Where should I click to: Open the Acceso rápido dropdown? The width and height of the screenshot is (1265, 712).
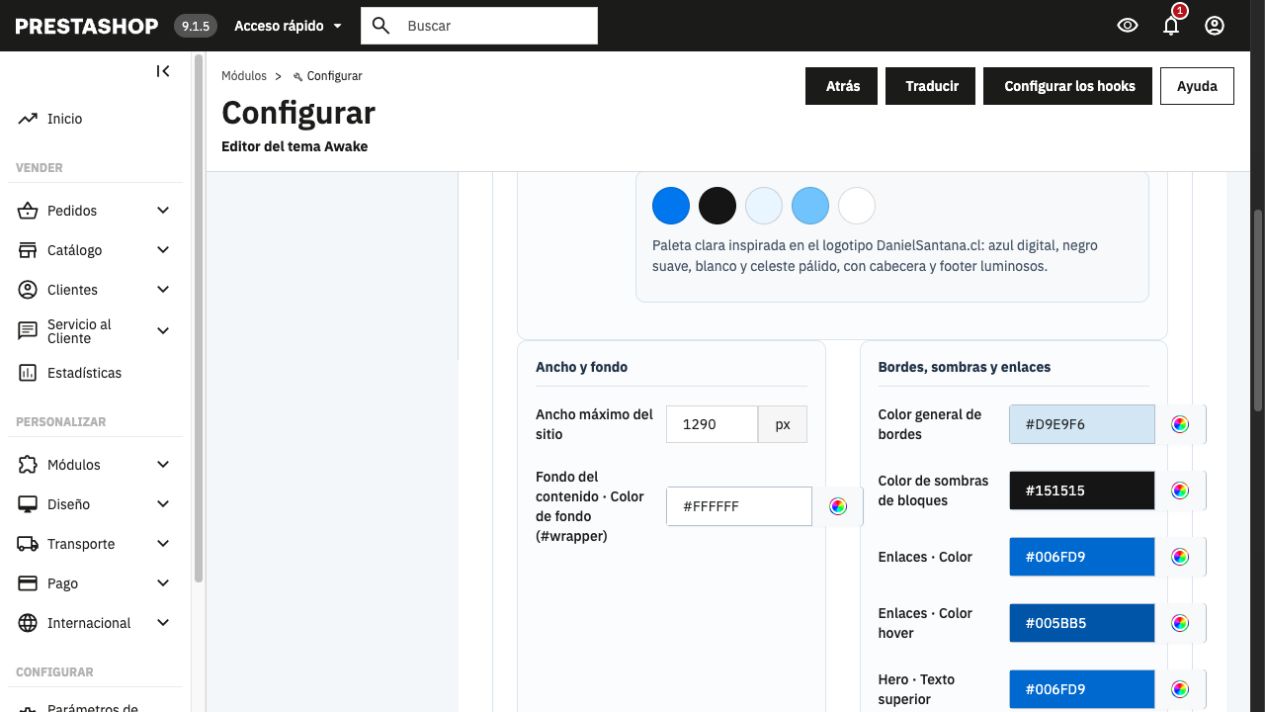click(x=288, y=26)
